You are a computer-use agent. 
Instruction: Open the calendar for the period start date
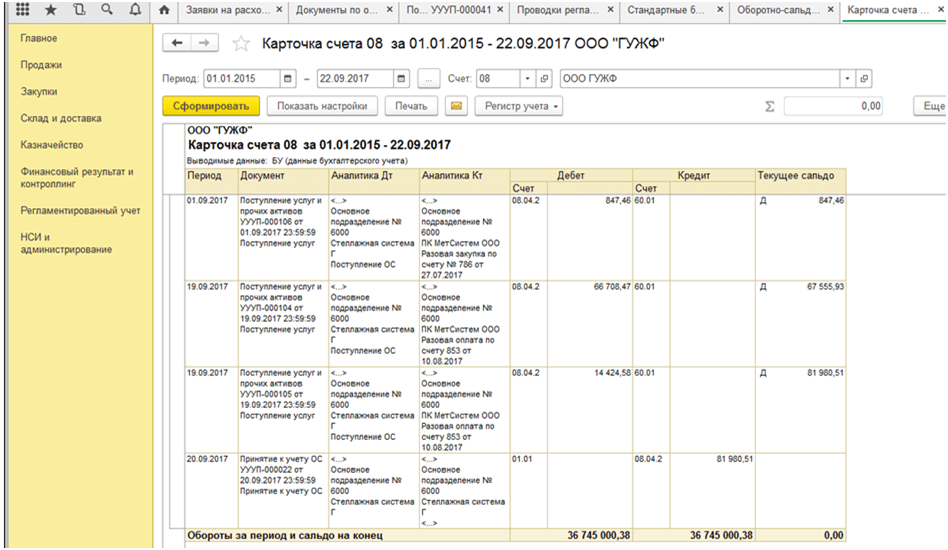pyautogui.click(x=288, y=79)
